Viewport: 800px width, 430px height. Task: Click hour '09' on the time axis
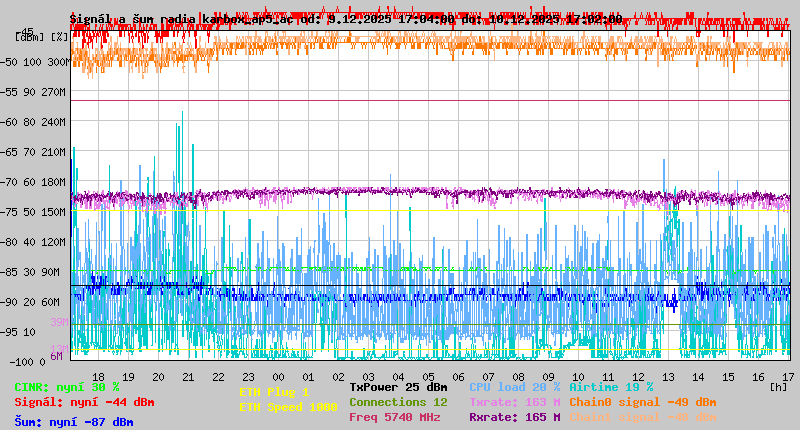[x=548, y=377]
